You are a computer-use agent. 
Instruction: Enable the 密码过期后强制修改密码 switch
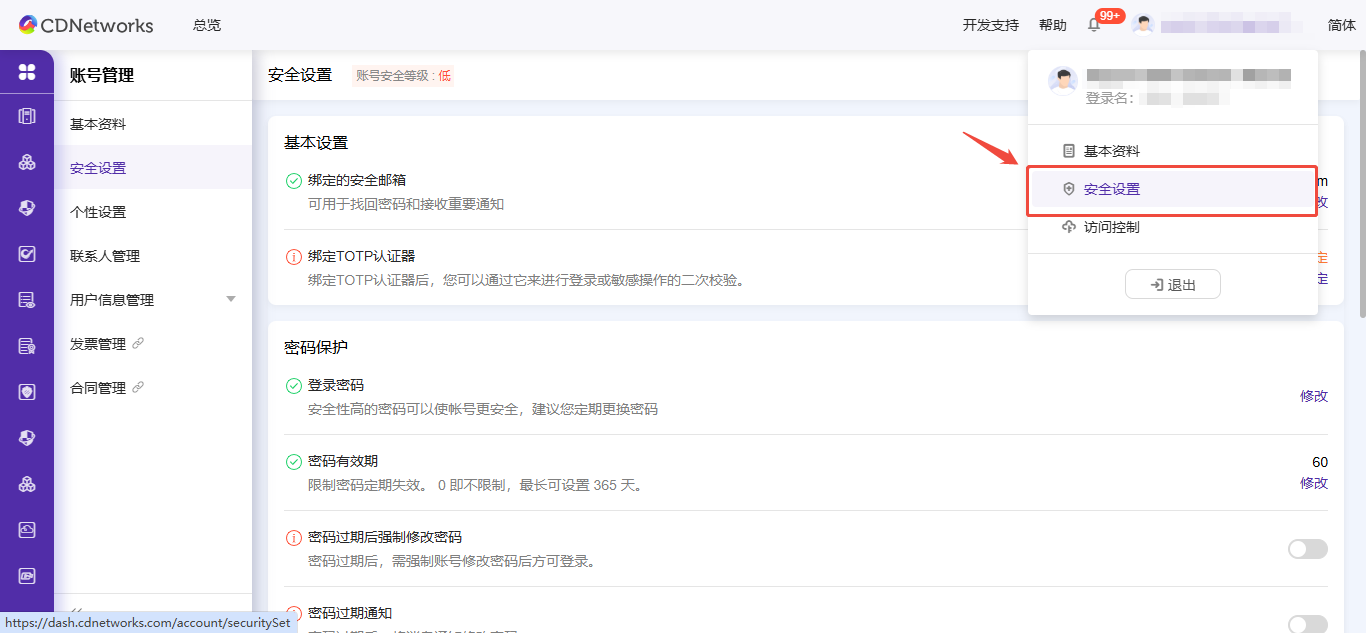pyautogui.click(x=1307, y=548)
